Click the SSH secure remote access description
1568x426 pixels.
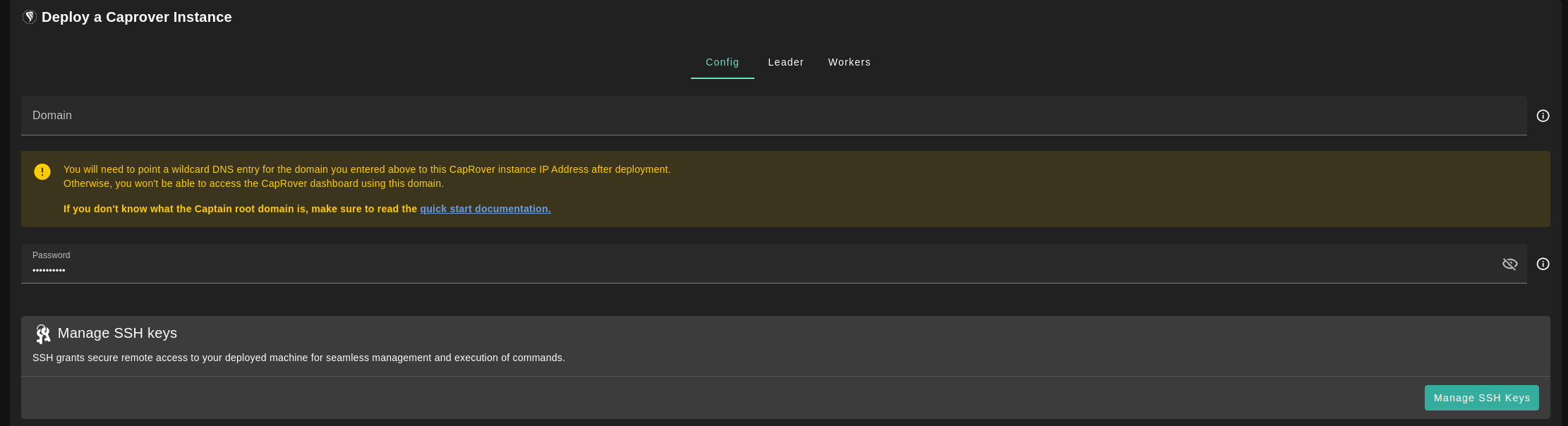click(298, 358)
